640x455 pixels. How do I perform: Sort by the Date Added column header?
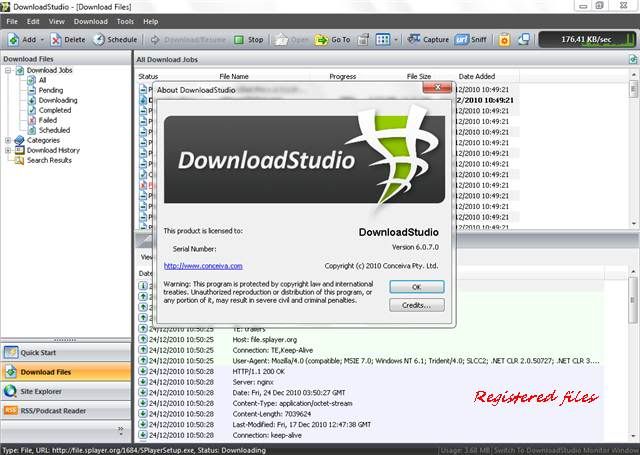pyautogui.click(x=477, y=76)
